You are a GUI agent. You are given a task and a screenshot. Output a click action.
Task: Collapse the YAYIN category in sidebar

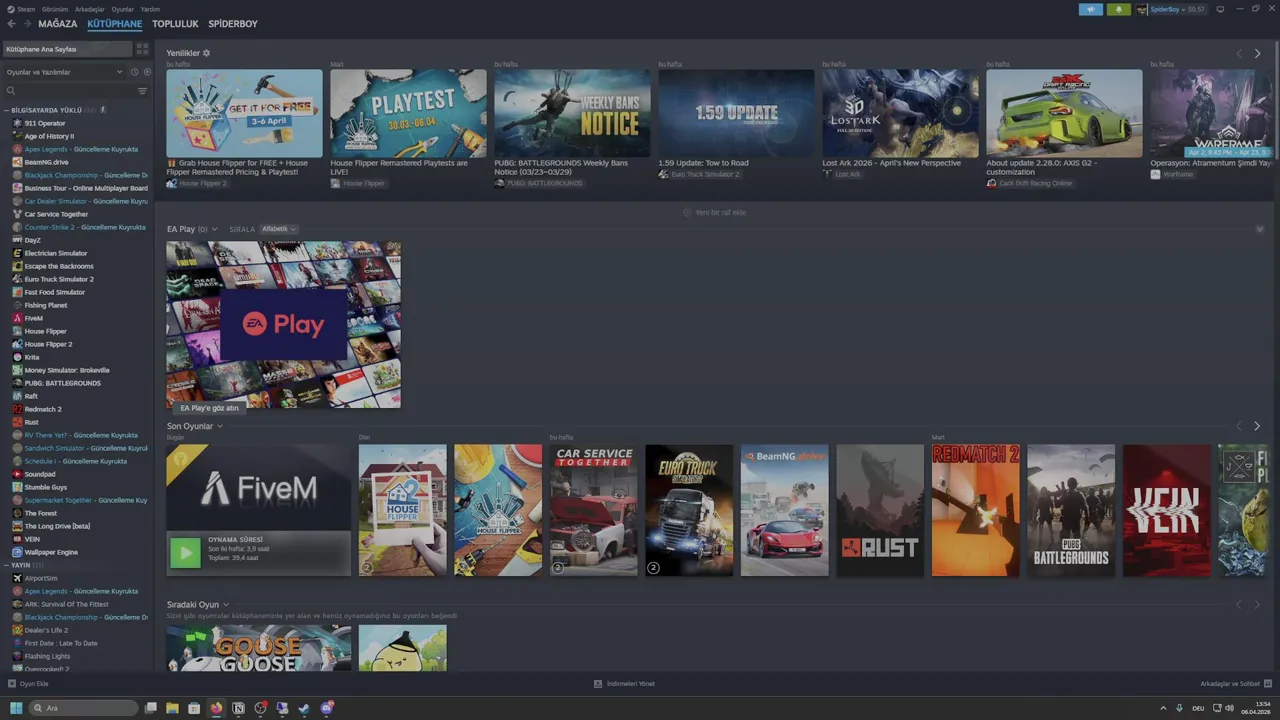(x=7, y=565)
